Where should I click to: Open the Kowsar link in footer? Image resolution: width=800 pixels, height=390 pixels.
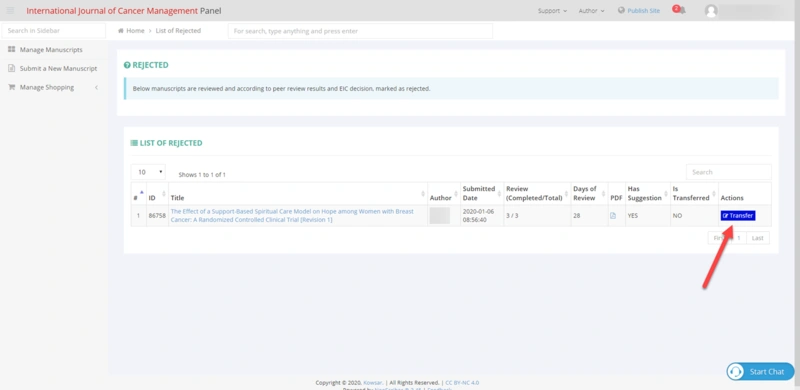(372, 383)
